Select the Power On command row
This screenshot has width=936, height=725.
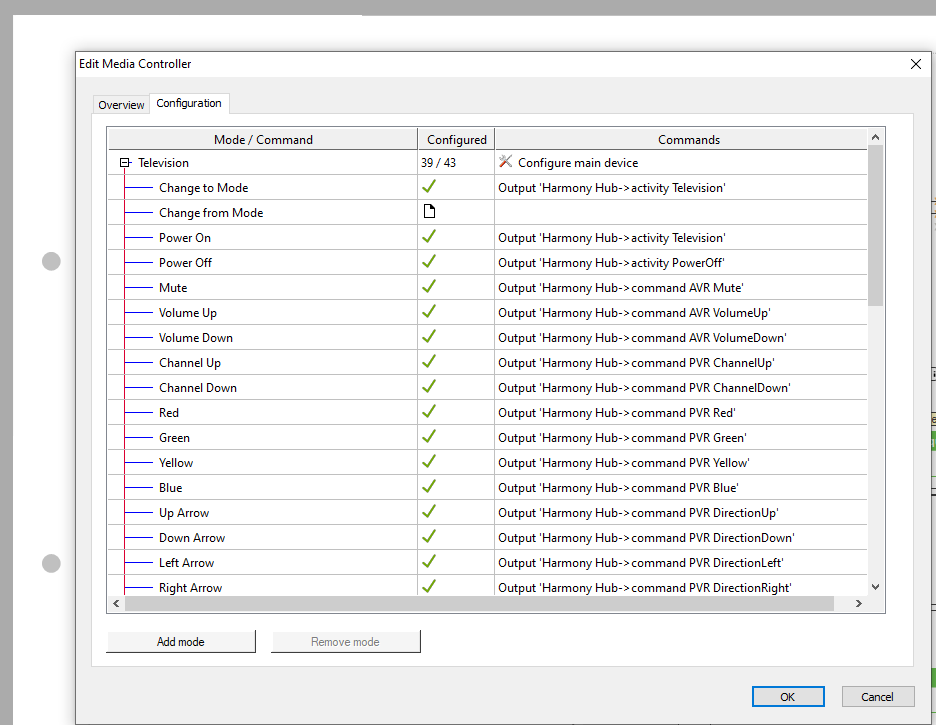click(x=185, y=238)
